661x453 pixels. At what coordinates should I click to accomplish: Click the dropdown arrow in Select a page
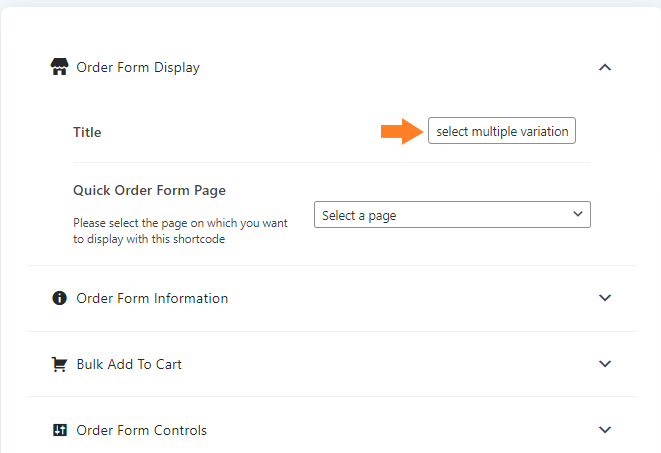[578, 214]
